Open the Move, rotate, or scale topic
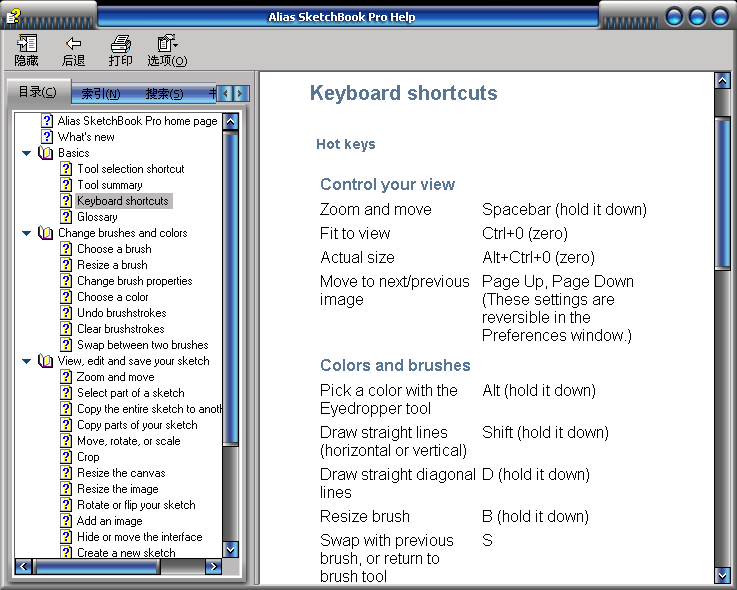This screenshot has height=590, width=737. click(129, 441)
